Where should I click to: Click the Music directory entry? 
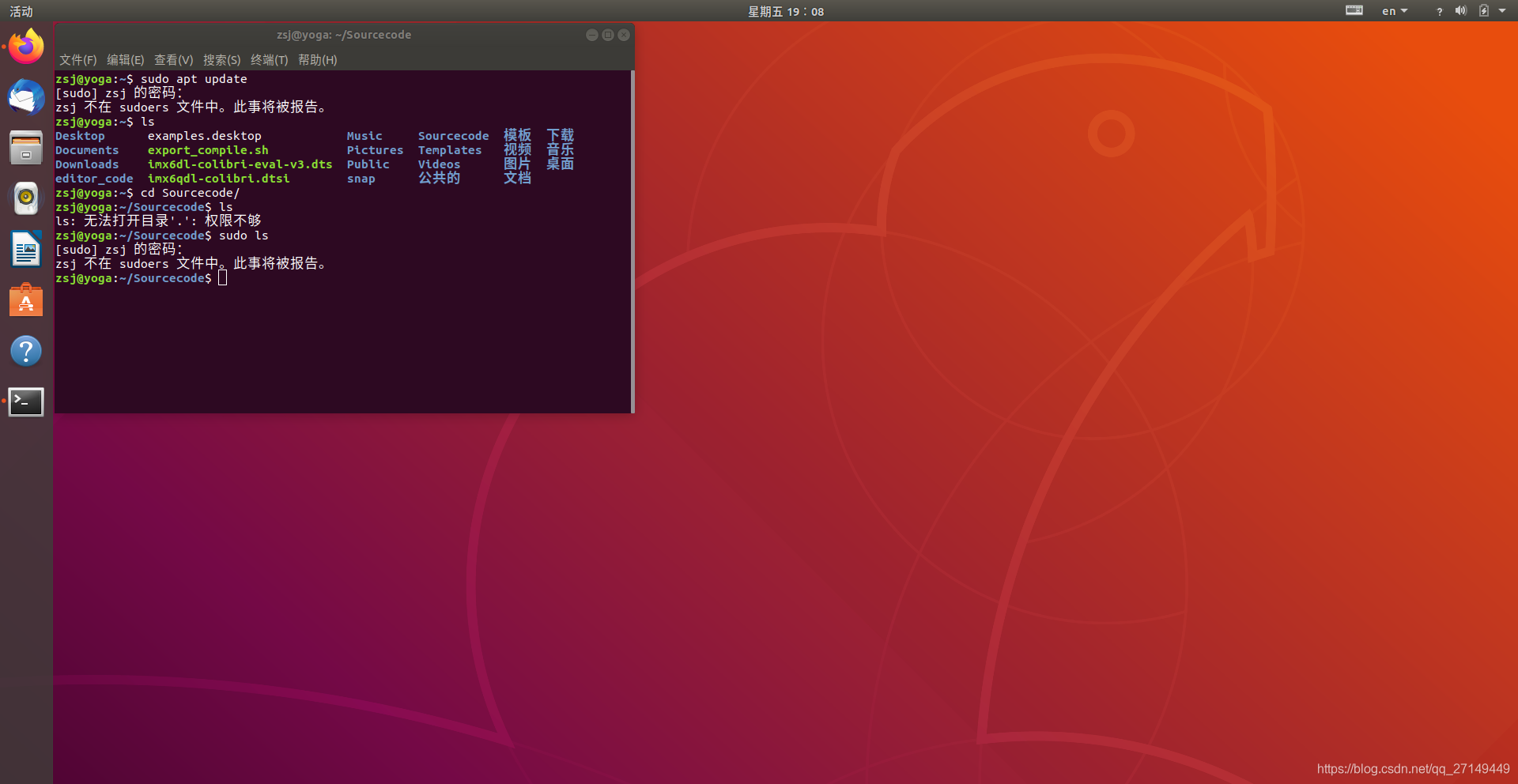coord(364,136)
